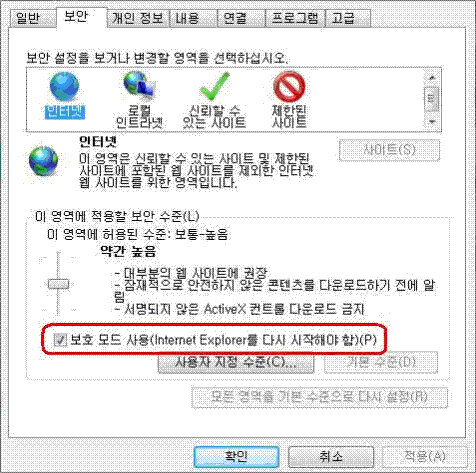
Task: Switch to the 일반 tab
Action: point(28,18)
